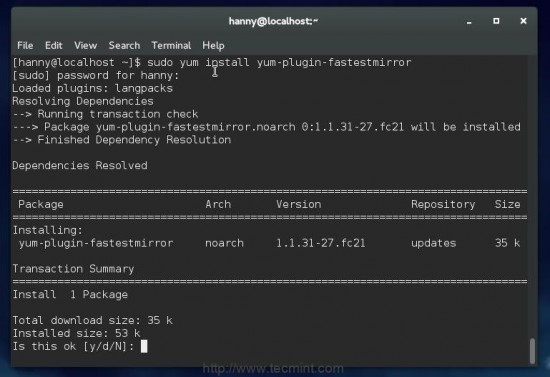This screenshot has height=377, width=550.
Task: Click the Repository column header text
Action: pyautogui.click(x=443, y=204)
